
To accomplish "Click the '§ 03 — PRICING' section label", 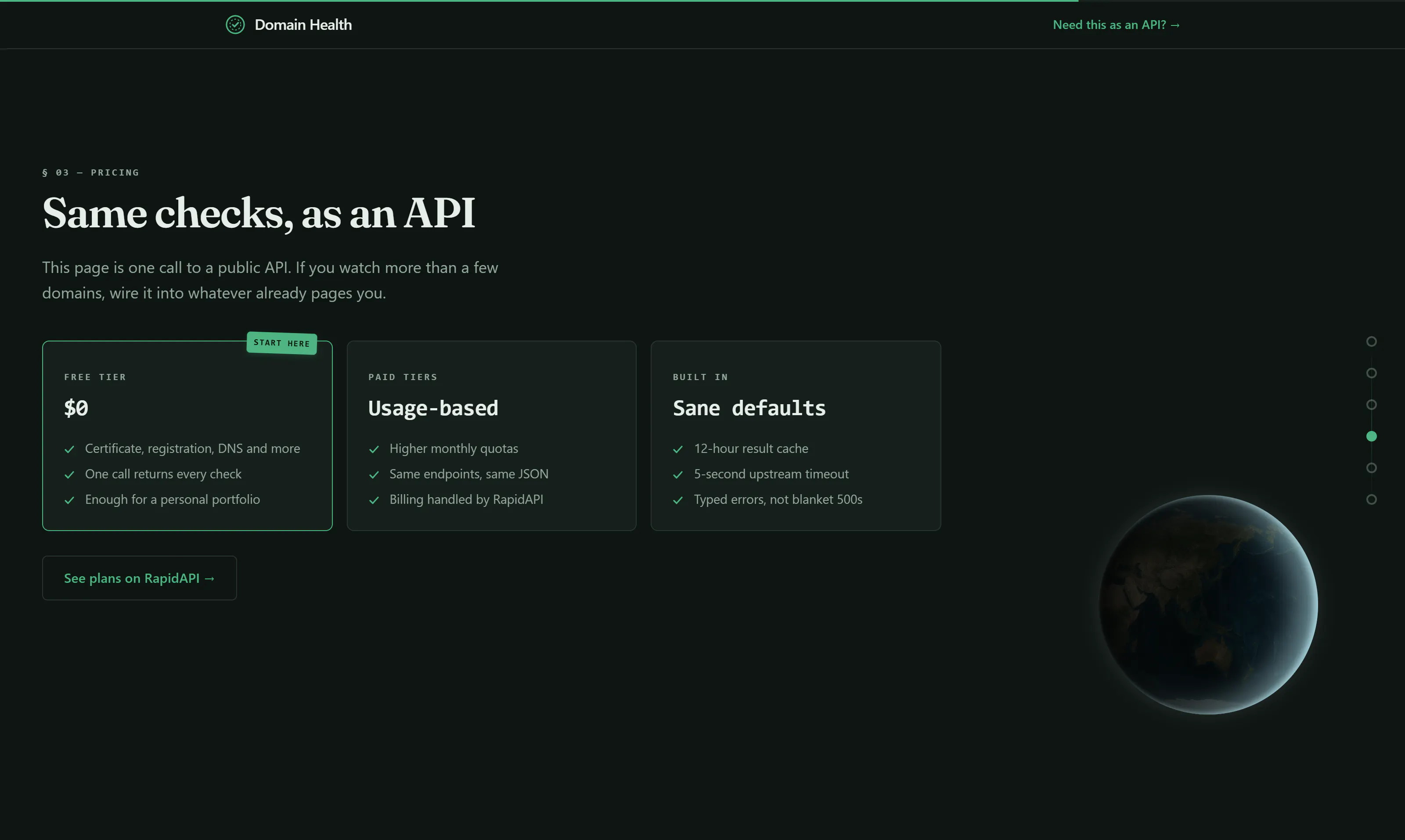I will click(90, 172).
